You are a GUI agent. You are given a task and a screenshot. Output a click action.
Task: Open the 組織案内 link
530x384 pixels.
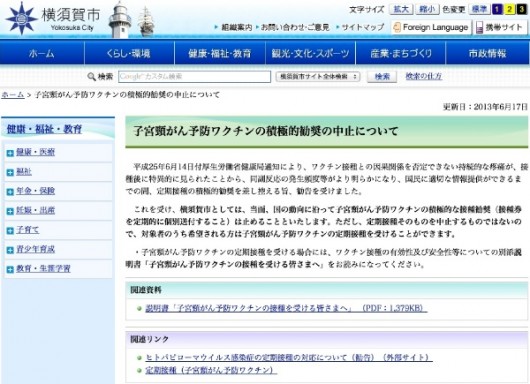pyautogui.click(x=236, y=27)
